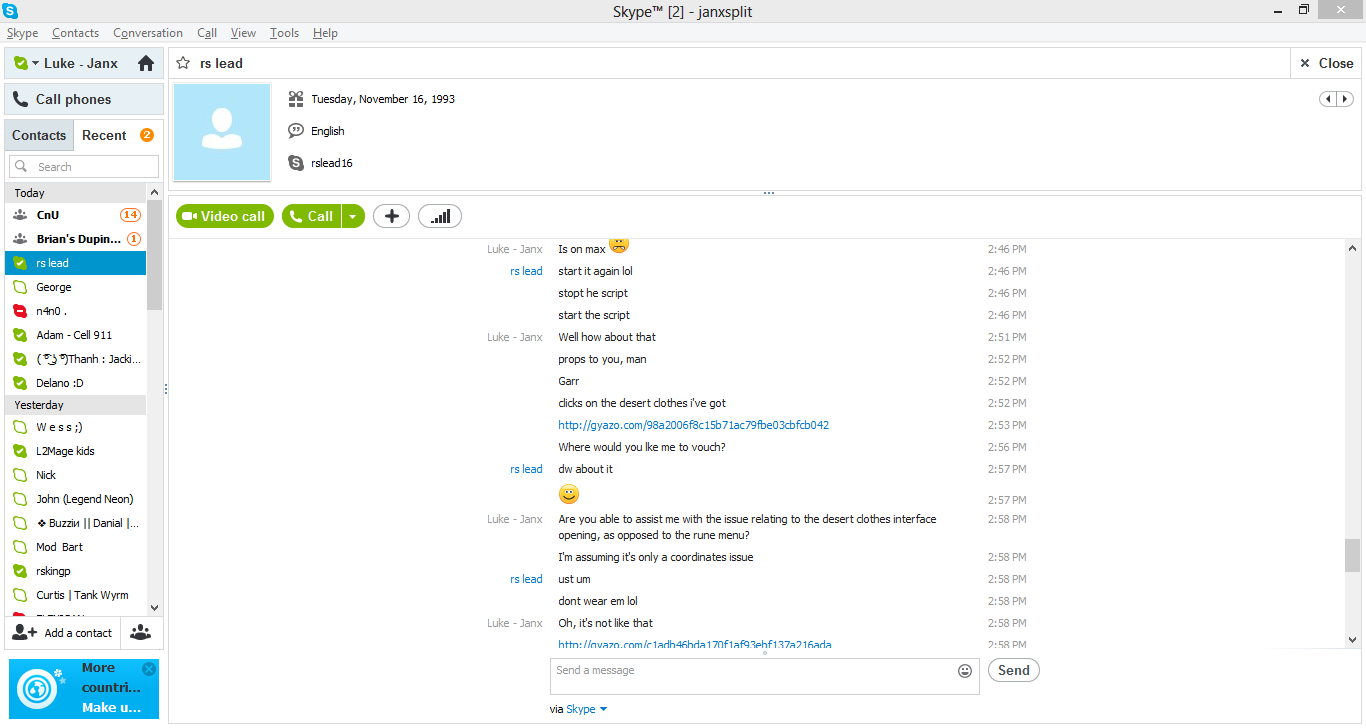Collapse the Today group header
Image resolution: width=1366 pixels, height=728 pixels.
point(76,193)
